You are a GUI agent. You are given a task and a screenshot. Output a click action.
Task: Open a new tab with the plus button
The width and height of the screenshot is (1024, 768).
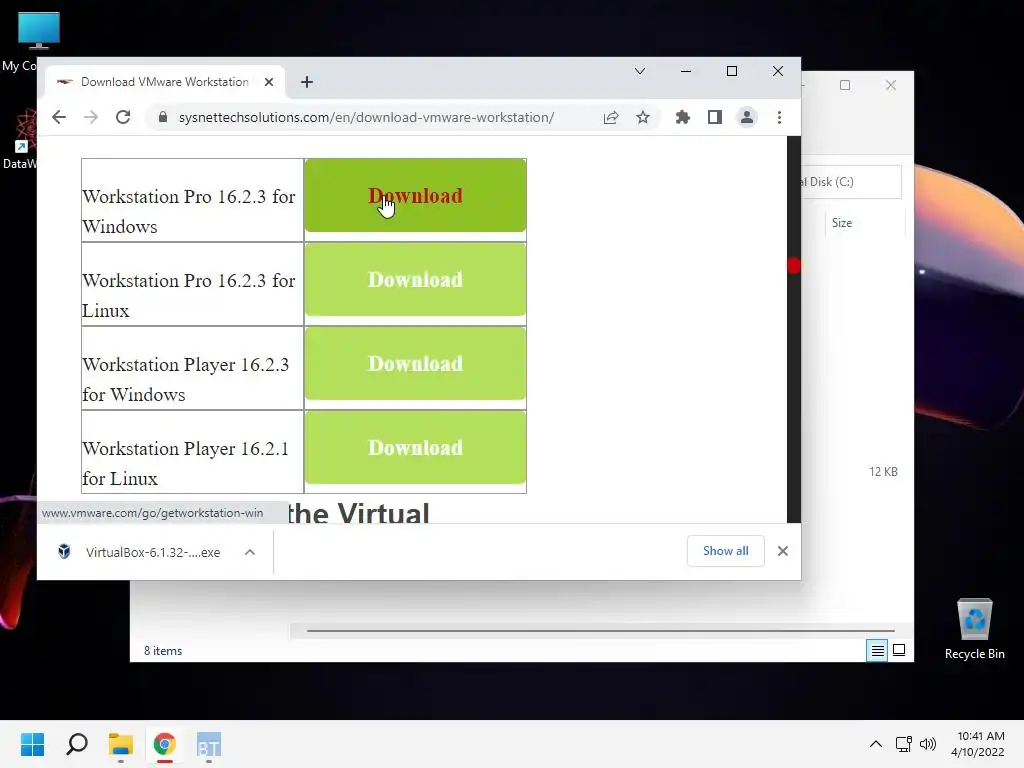tap(307, 82)
